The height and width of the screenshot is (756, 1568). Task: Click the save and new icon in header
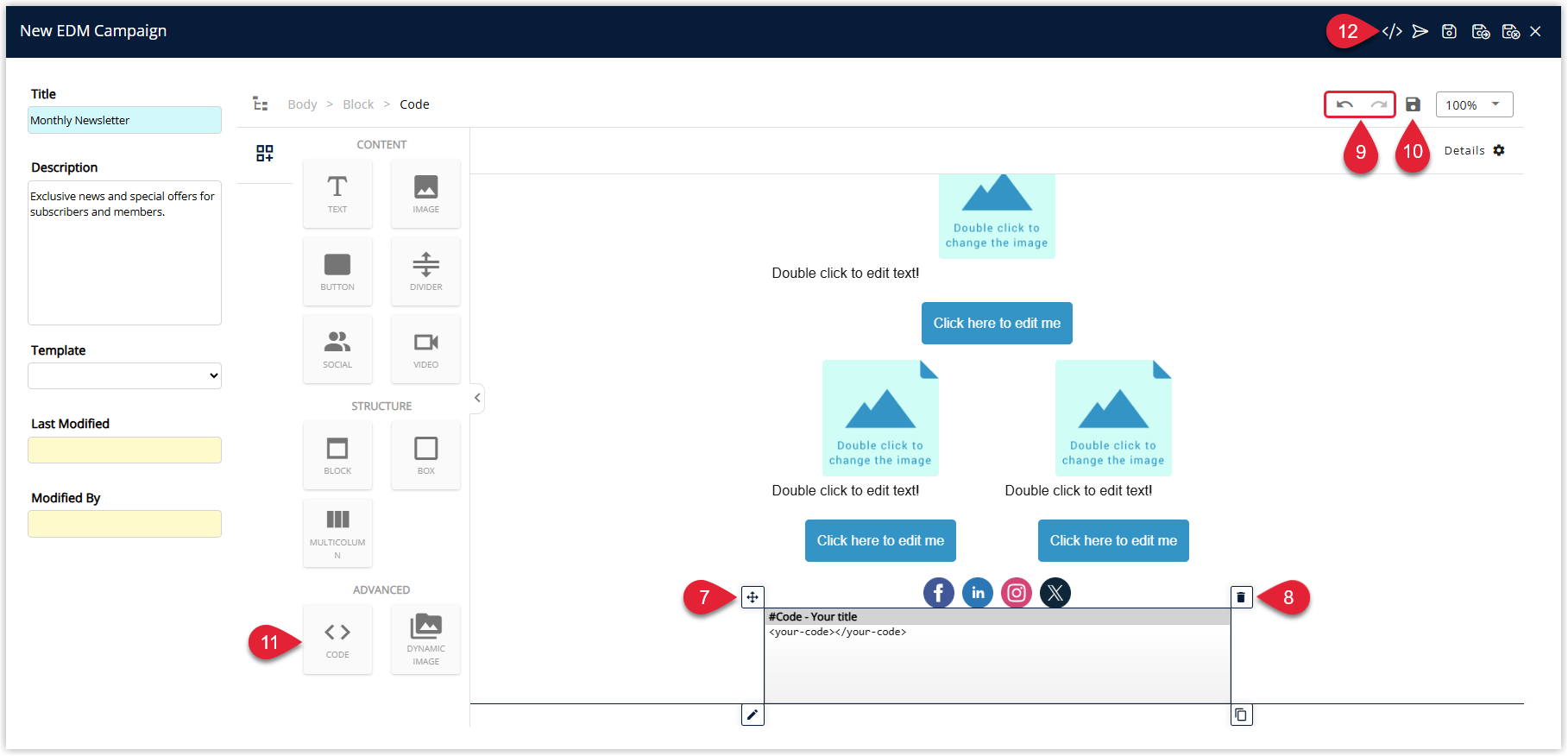coord(1481,32)
